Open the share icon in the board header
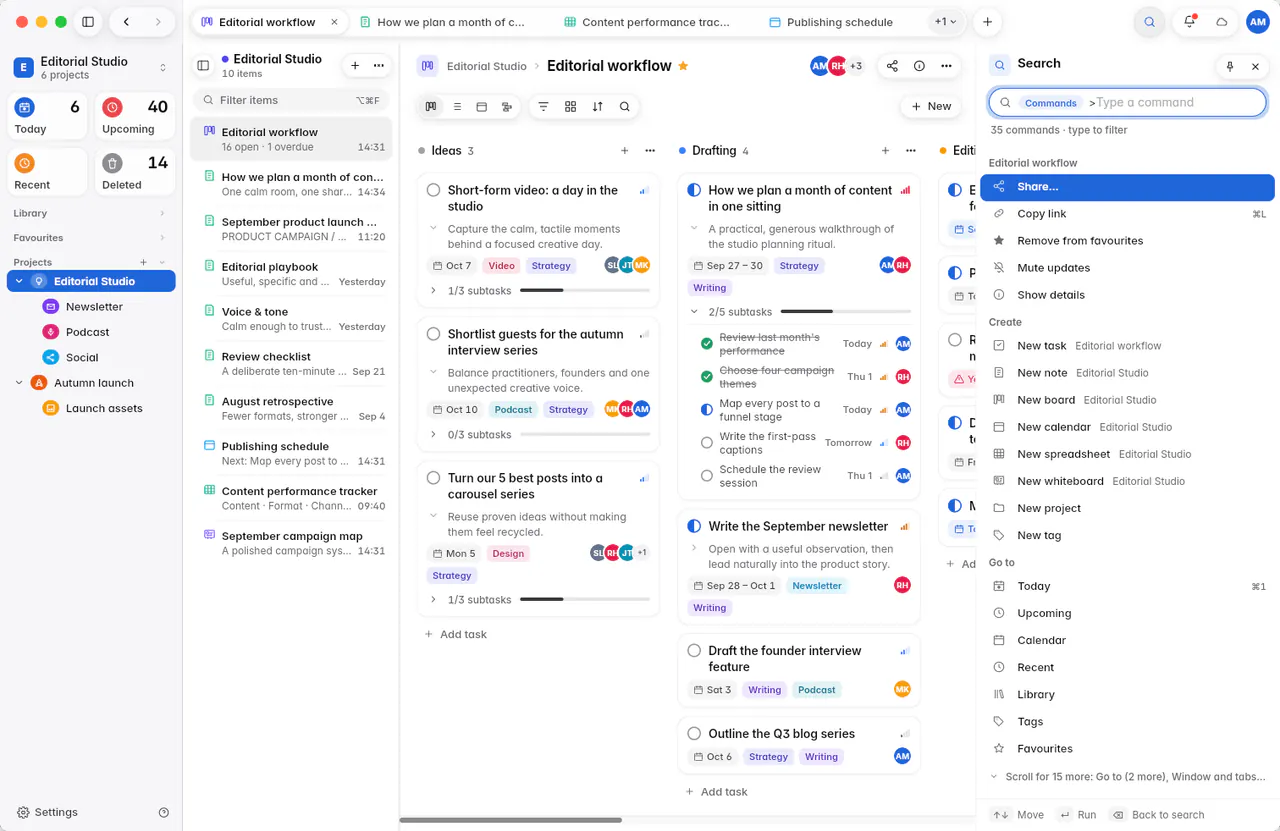This screenshot has width=1280, height=831. (x=893, y=66)
